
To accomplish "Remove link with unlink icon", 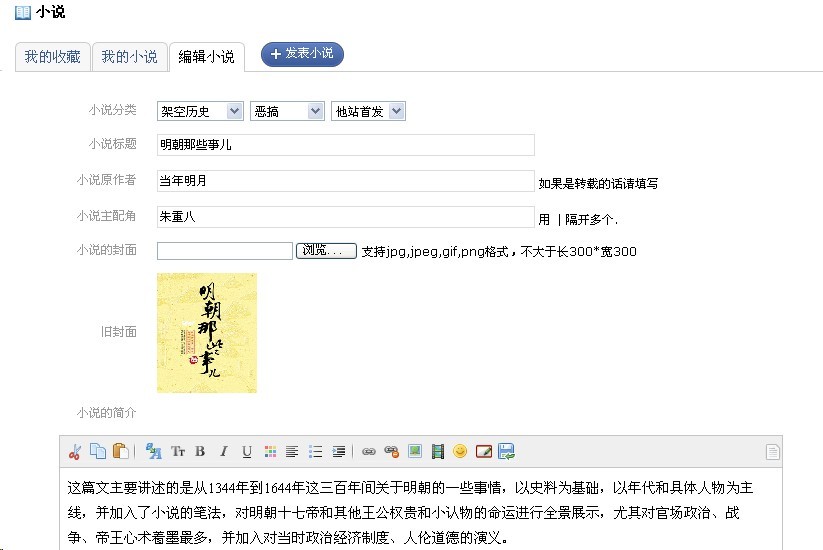I will coord(392,451).
